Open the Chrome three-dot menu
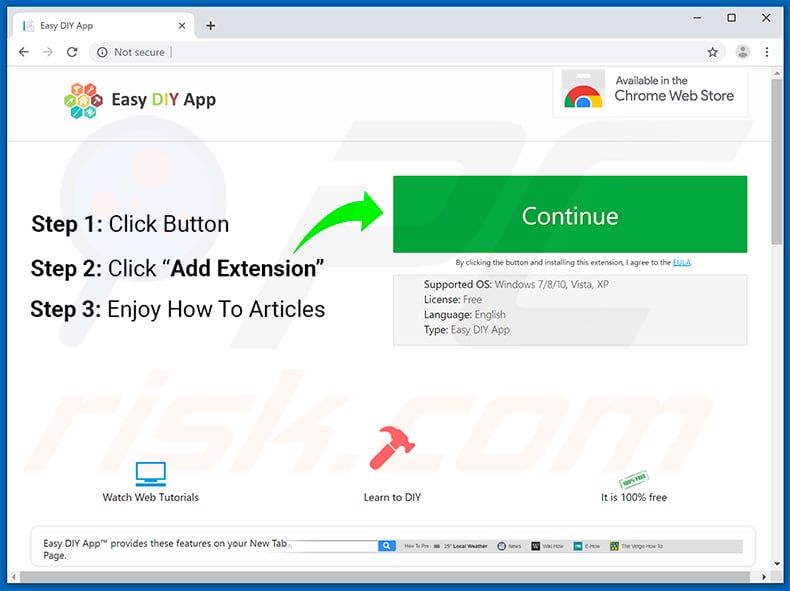 click(767, 52)
